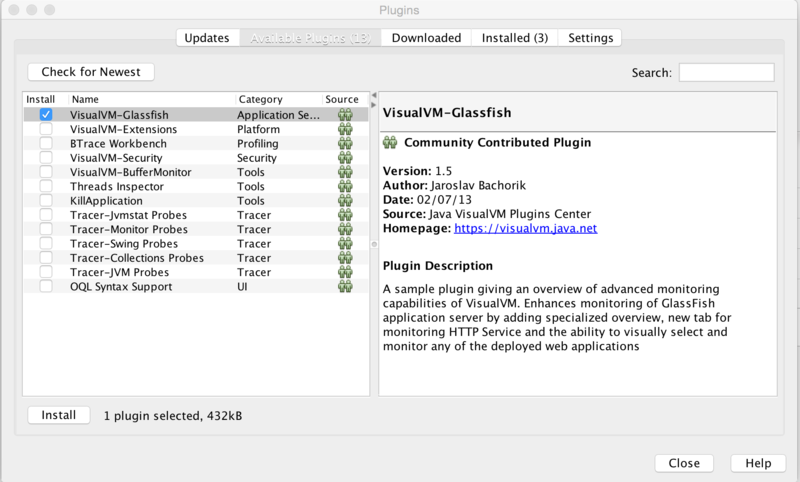Check the VisualVM-Security install checkbox
The height and width of the screenshot is (482, 800).
pyautogui.click(x=46, y=158)
